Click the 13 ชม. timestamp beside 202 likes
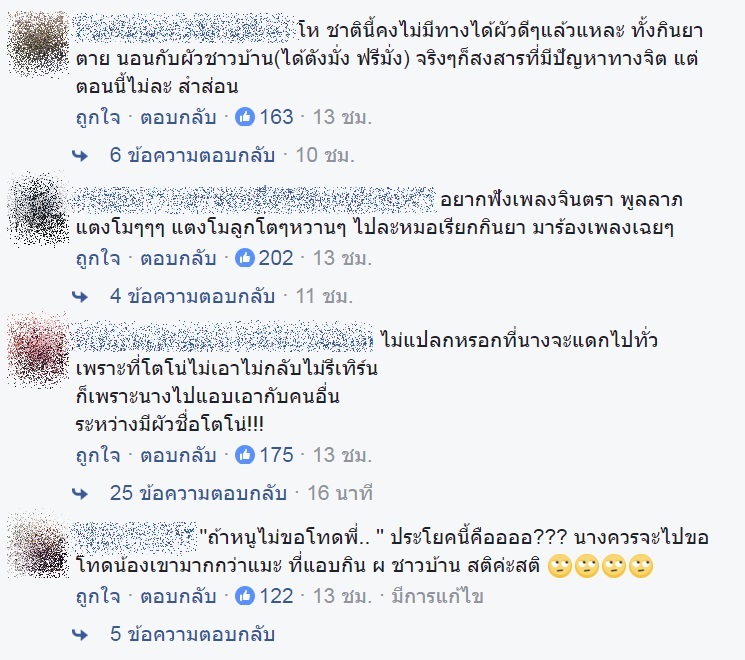 (x=342, y=258)
